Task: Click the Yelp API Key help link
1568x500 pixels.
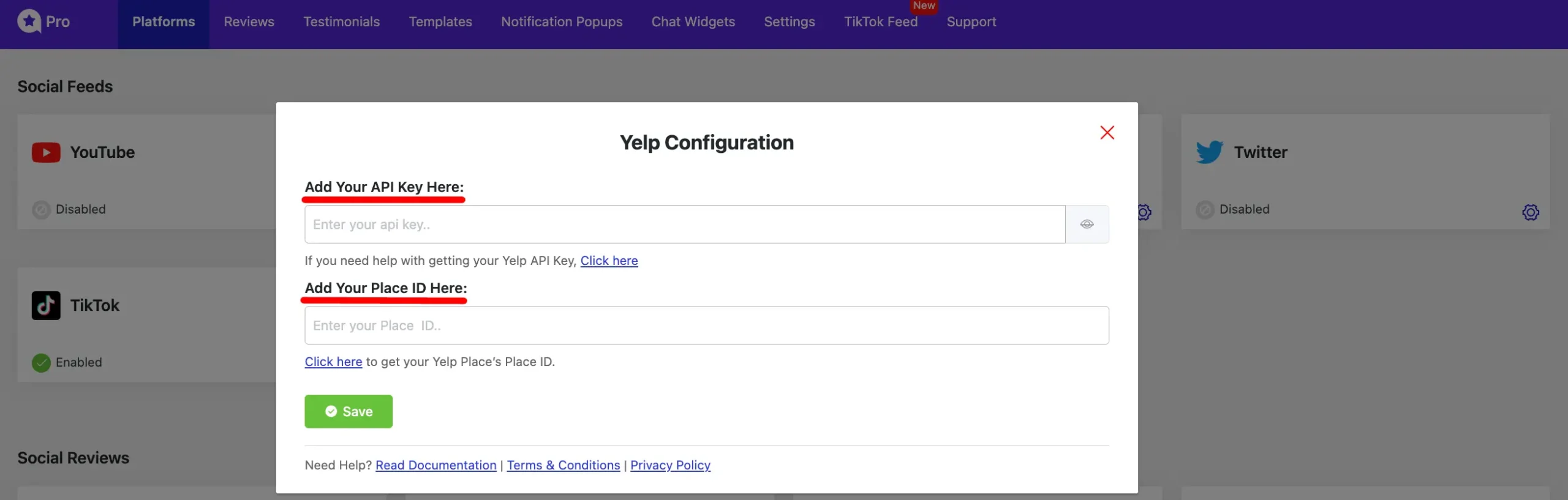Action: [x=609, y=261]
